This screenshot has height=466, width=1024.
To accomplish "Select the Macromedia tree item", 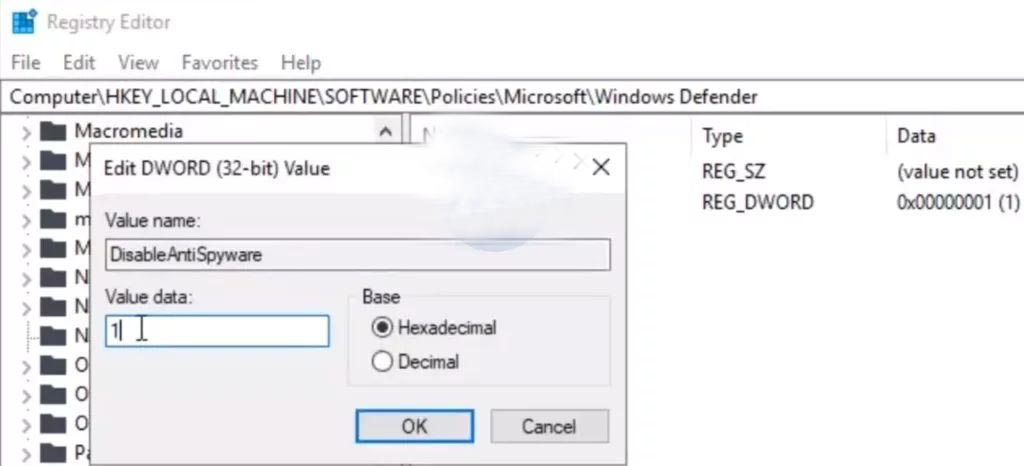I will pyautogui.click(x=128, y=131).
